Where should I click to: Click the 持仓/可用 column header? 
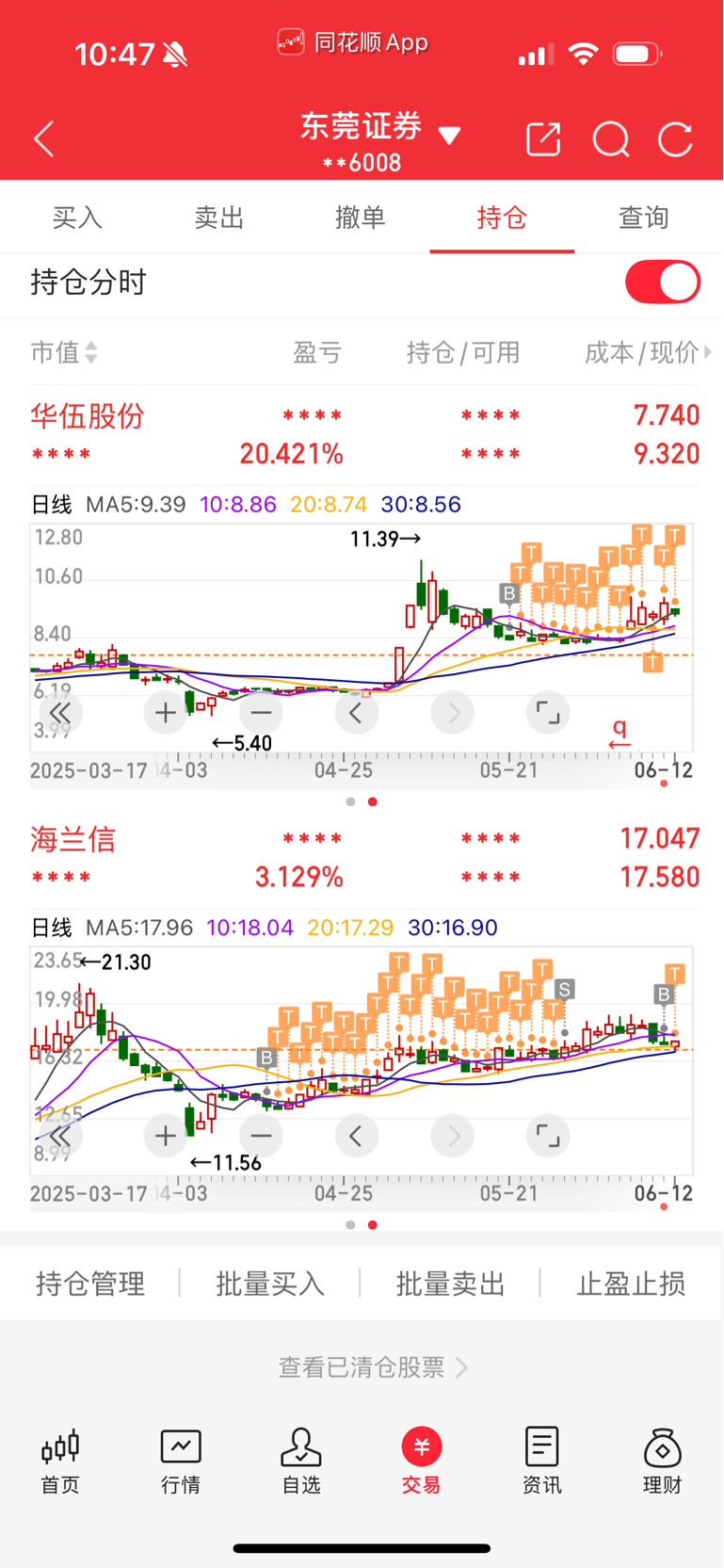(x=463, y=352)
